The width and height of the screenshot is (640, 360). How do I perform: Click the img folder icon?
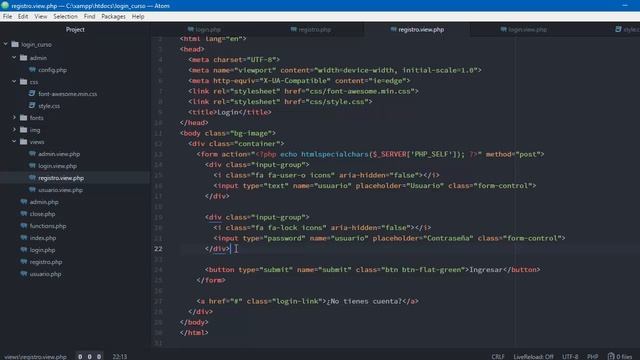coord(24,130)
